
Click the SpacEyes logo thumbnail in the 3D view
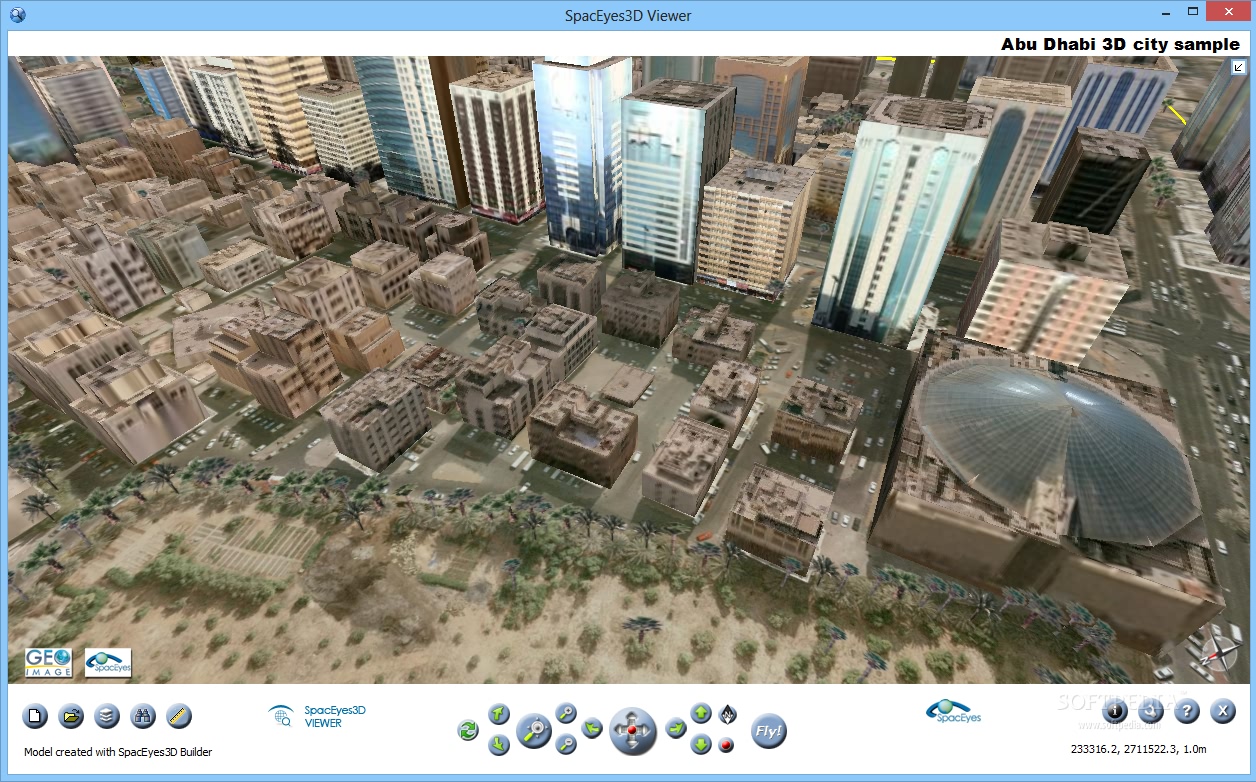tap(108, 663)
